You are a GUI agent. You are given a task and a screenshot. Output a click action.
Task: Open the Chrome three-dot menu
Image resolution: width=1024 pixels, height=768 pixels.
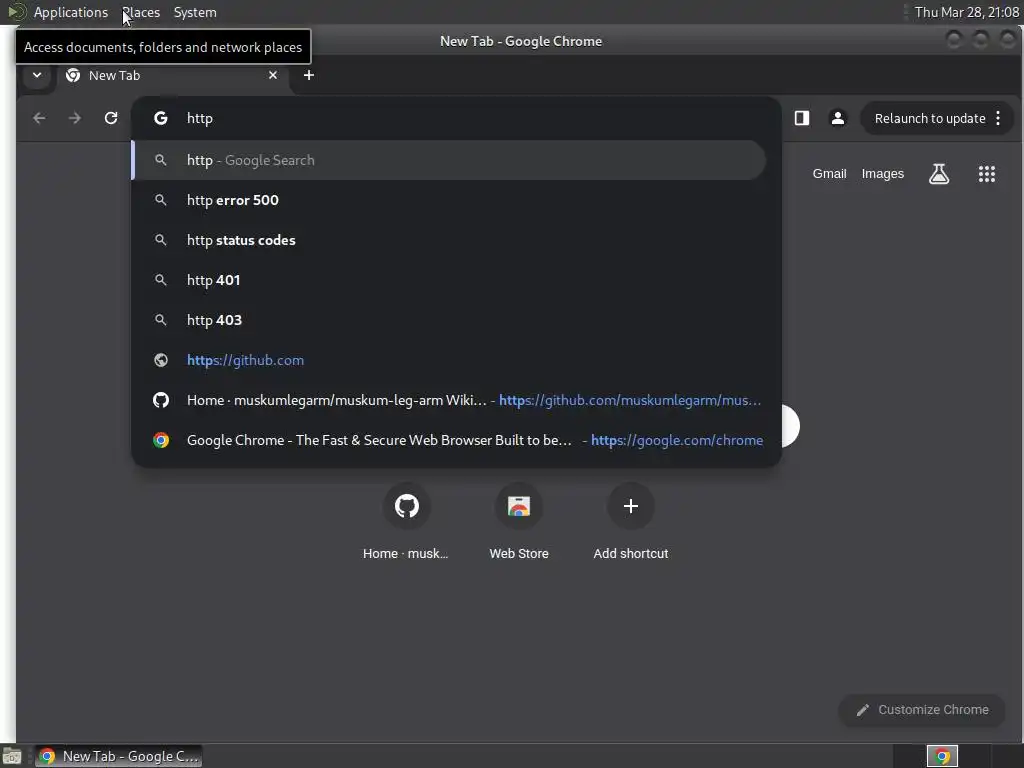(x=998, y=118)
